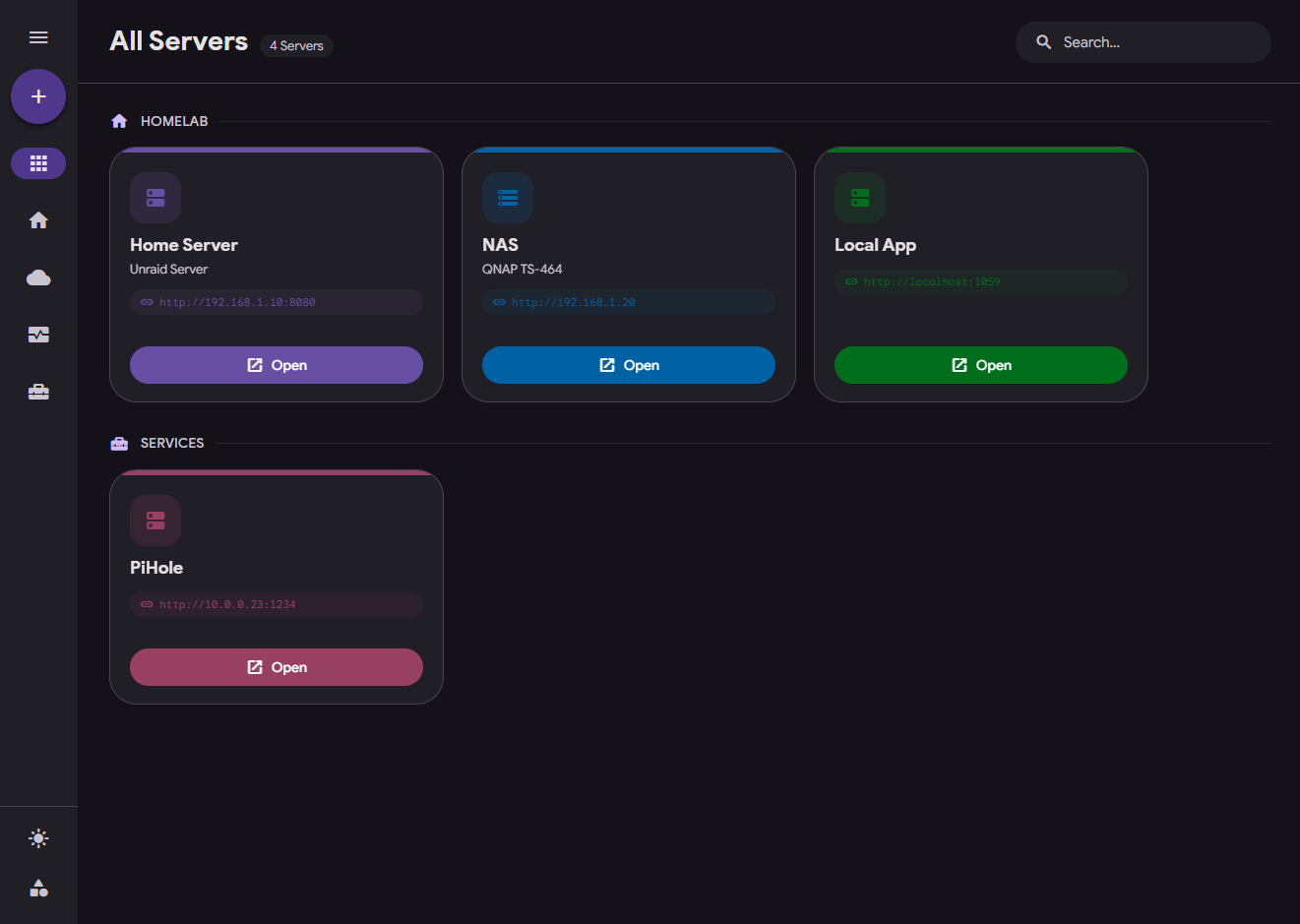
Task: Open the Local App
Action: 980,364
